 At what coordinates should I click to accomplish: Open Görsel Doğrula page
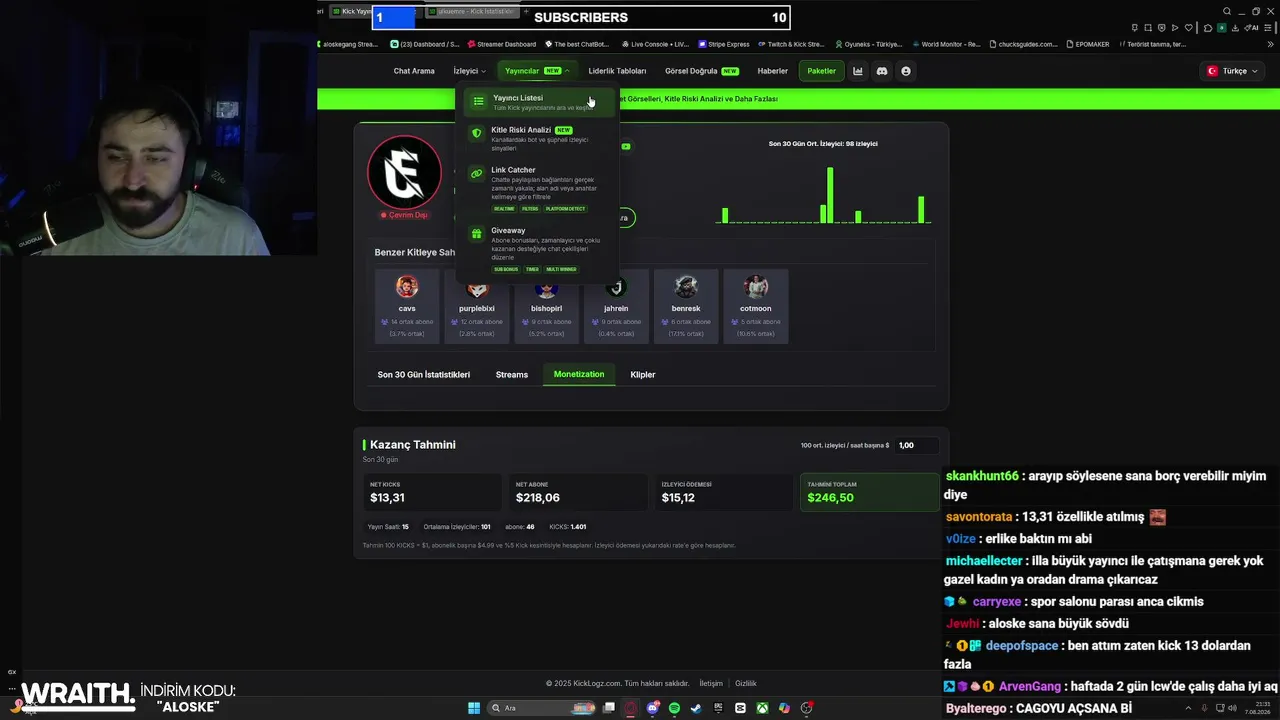[x=702, y=71]
